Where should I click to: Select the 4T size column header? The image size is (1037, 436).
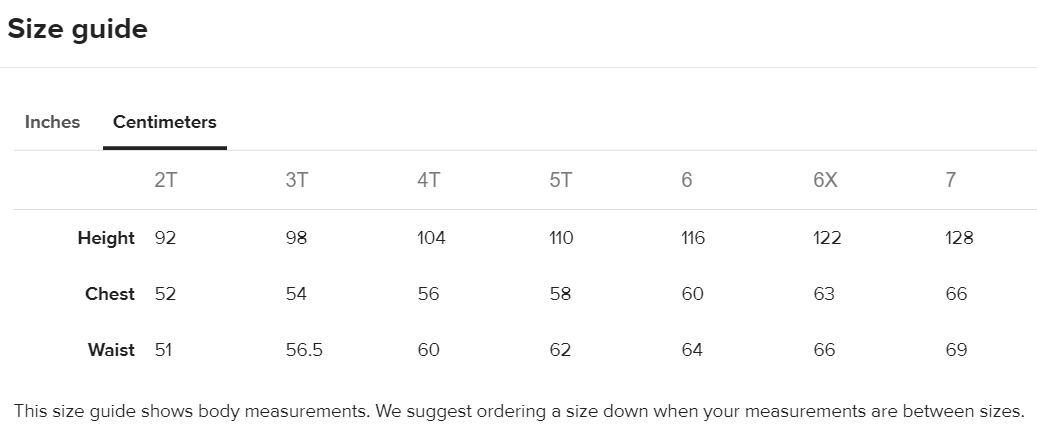coord(429,180)
